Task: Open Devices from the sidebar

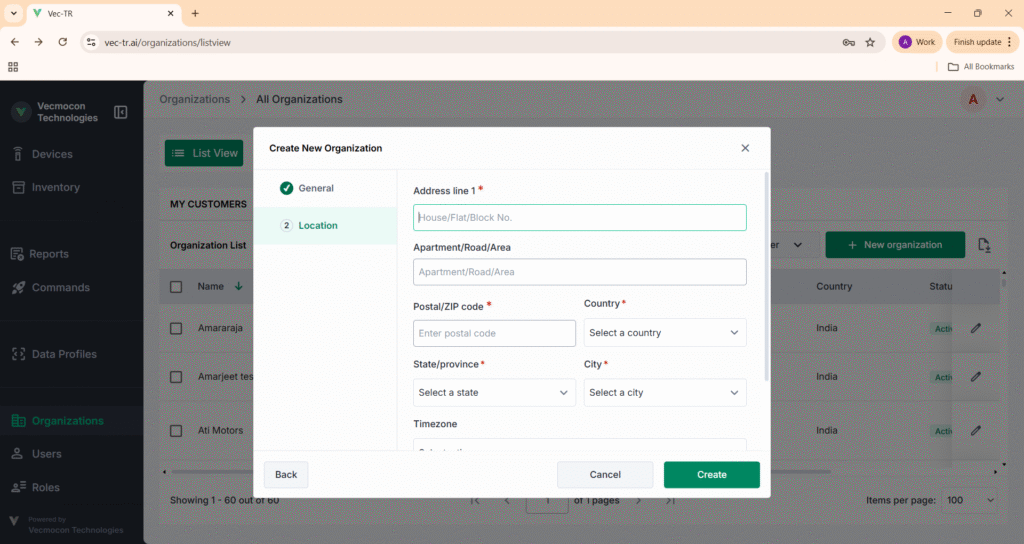Action: (x=52, y=154)
